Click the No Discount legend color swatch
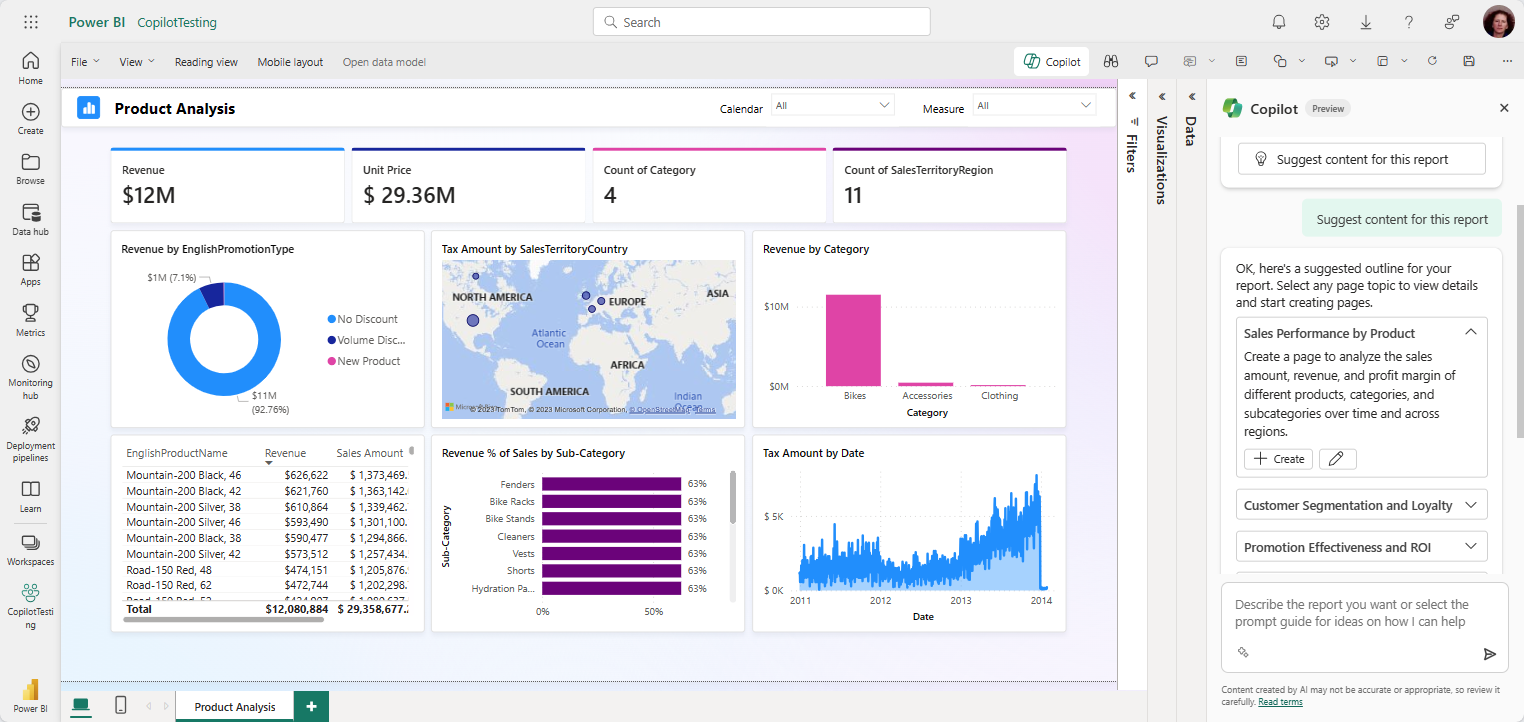 [x=332, y=319]
